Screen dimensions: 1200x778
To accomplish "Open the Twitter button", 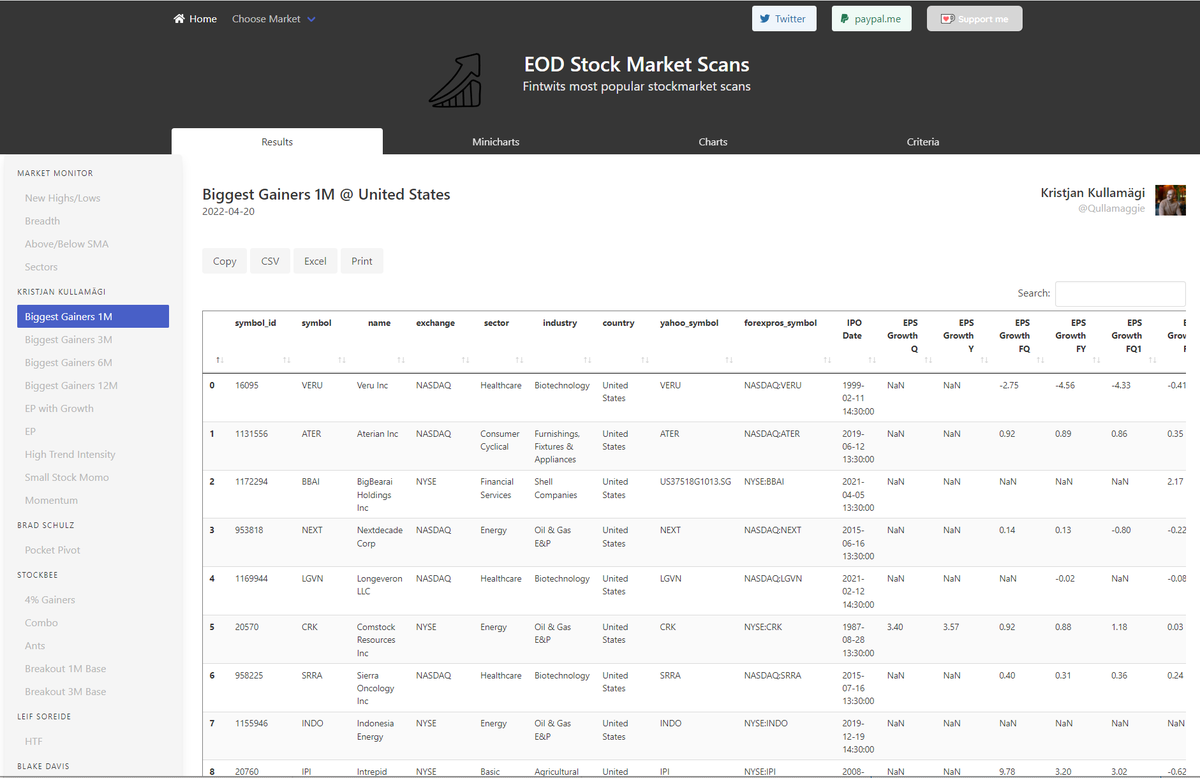I will click(784, 19).
